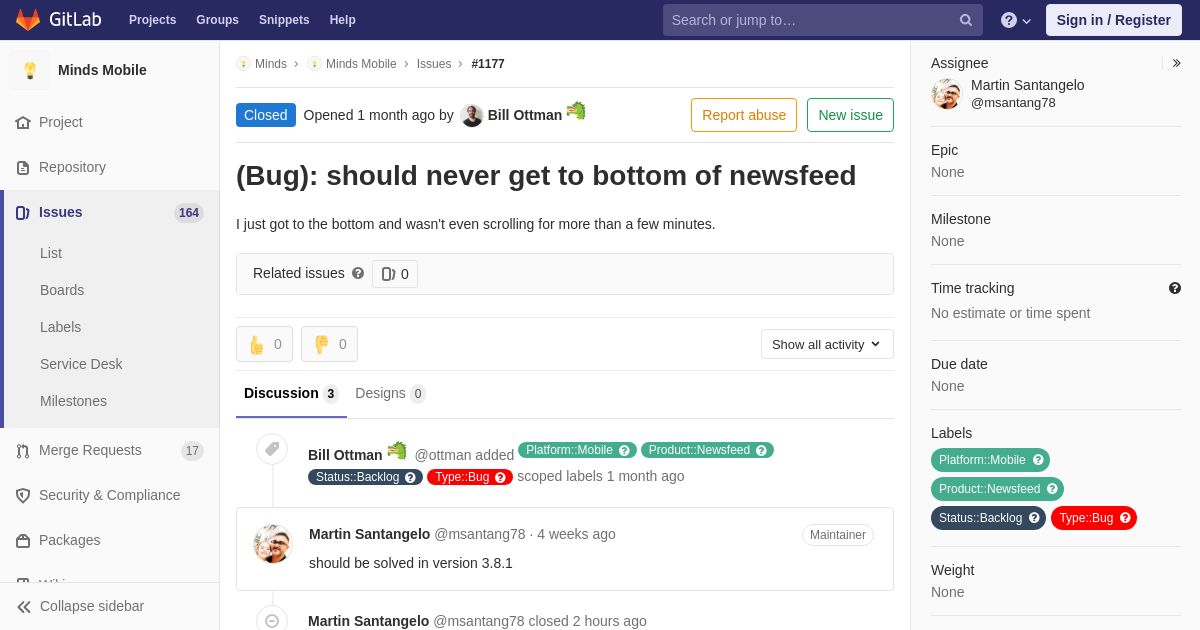This screenshot has height=630, width=1200.
Task: Click the New issue button
Action: pyautogui.click(x=850, y=115)
